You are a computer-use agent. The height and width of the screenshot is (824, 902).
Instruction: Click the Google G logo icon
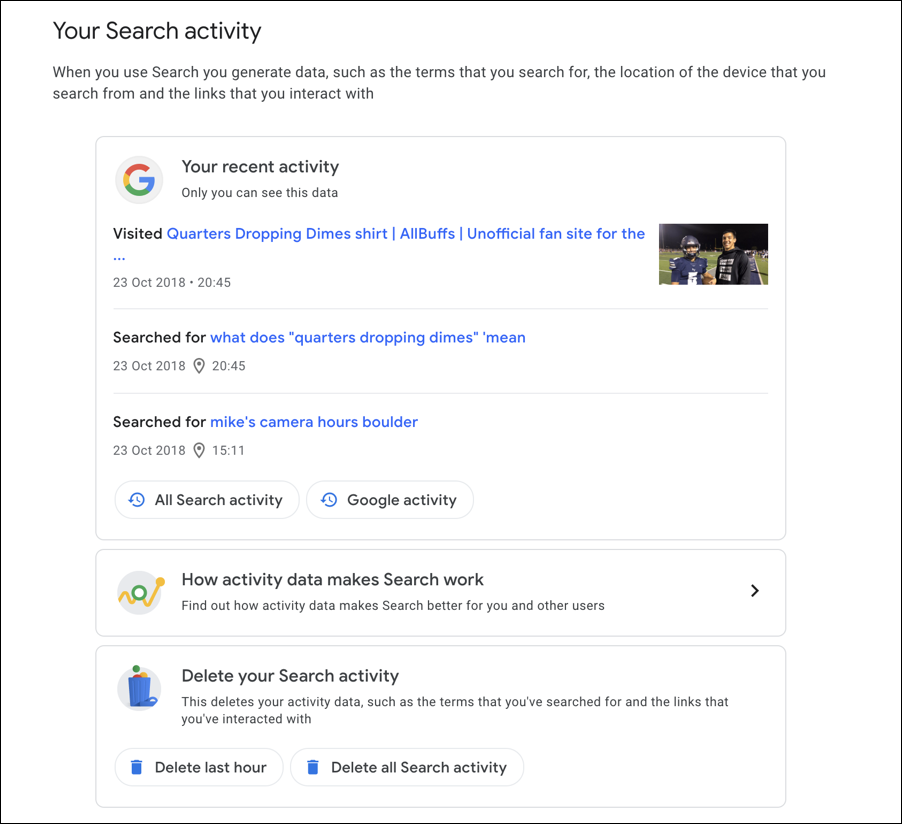click(139, 180)
